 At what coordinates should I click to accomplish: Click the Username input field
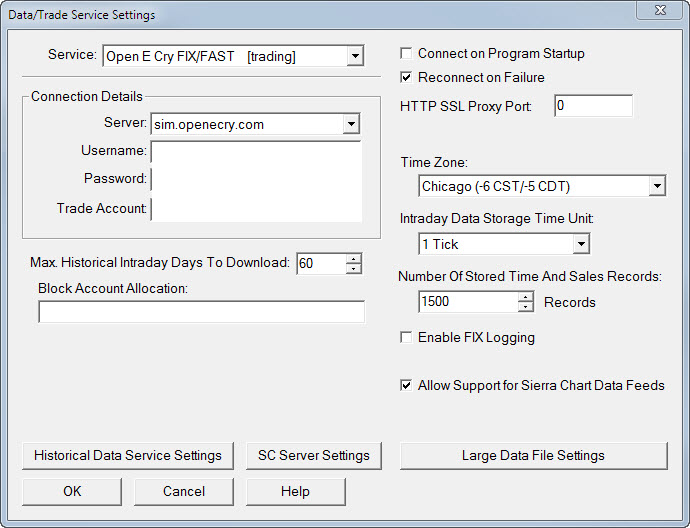(x=255, y=151)
